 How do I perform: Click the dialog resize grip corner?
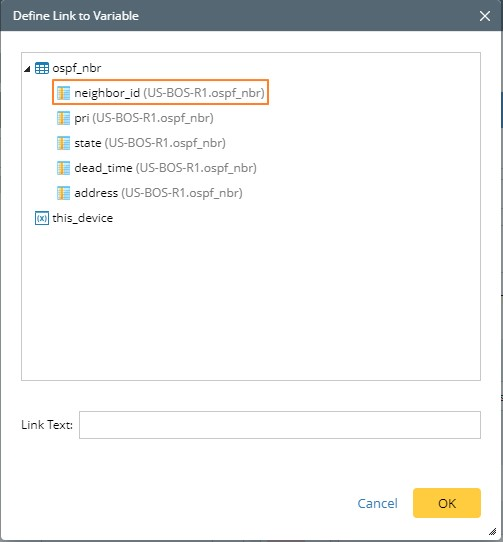[493, 532]
